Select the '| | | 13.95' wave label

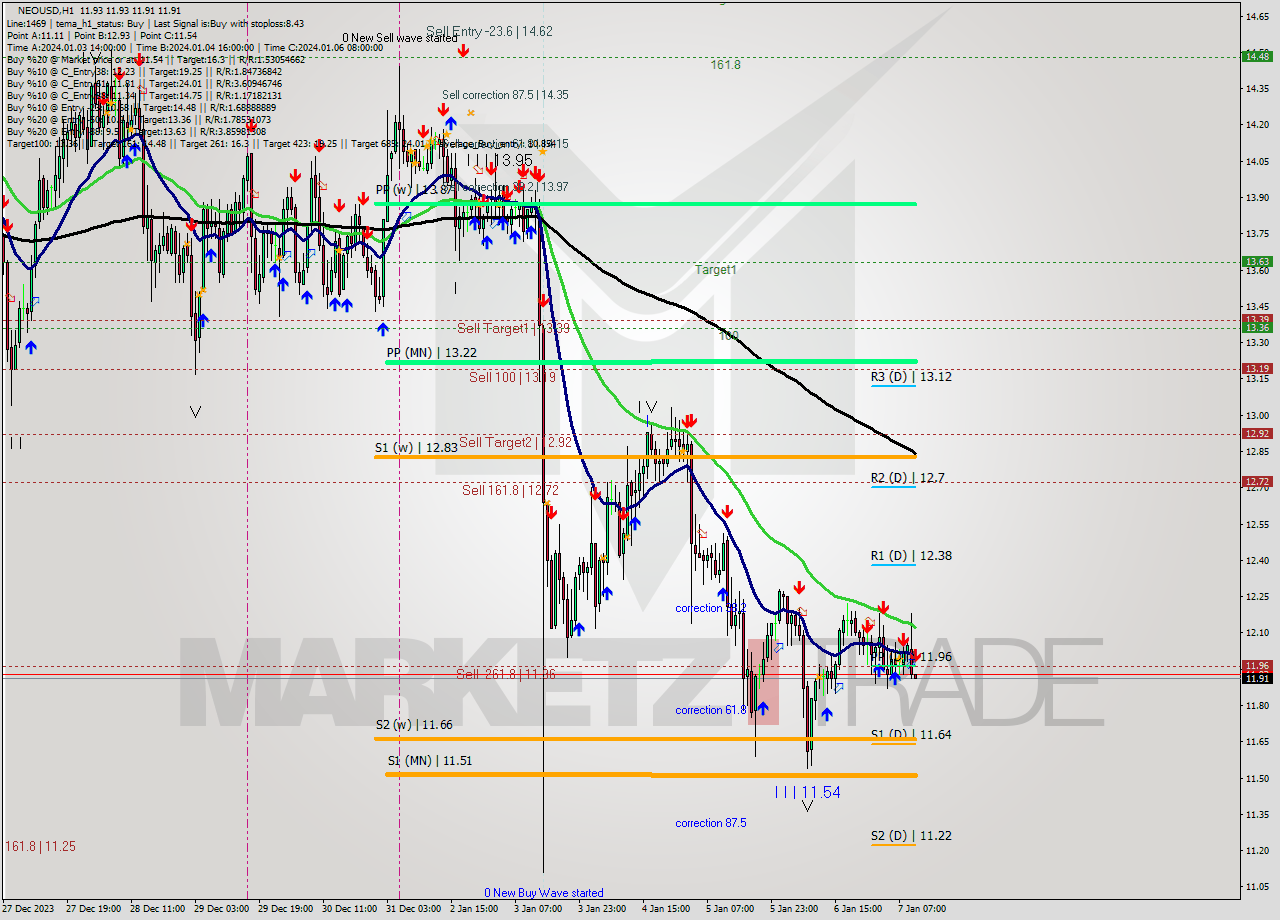click(x=500, y=160)
